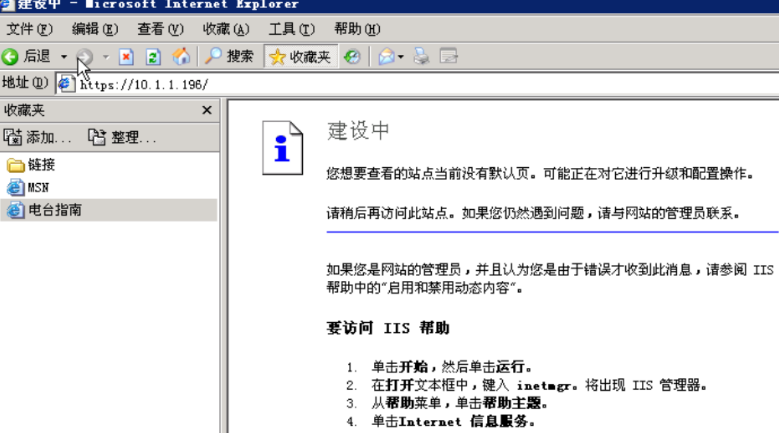Click the 要访问 IIS 帮助 heading
The height and width of the screenshot is (433, 779).
(x=388, y=328)
